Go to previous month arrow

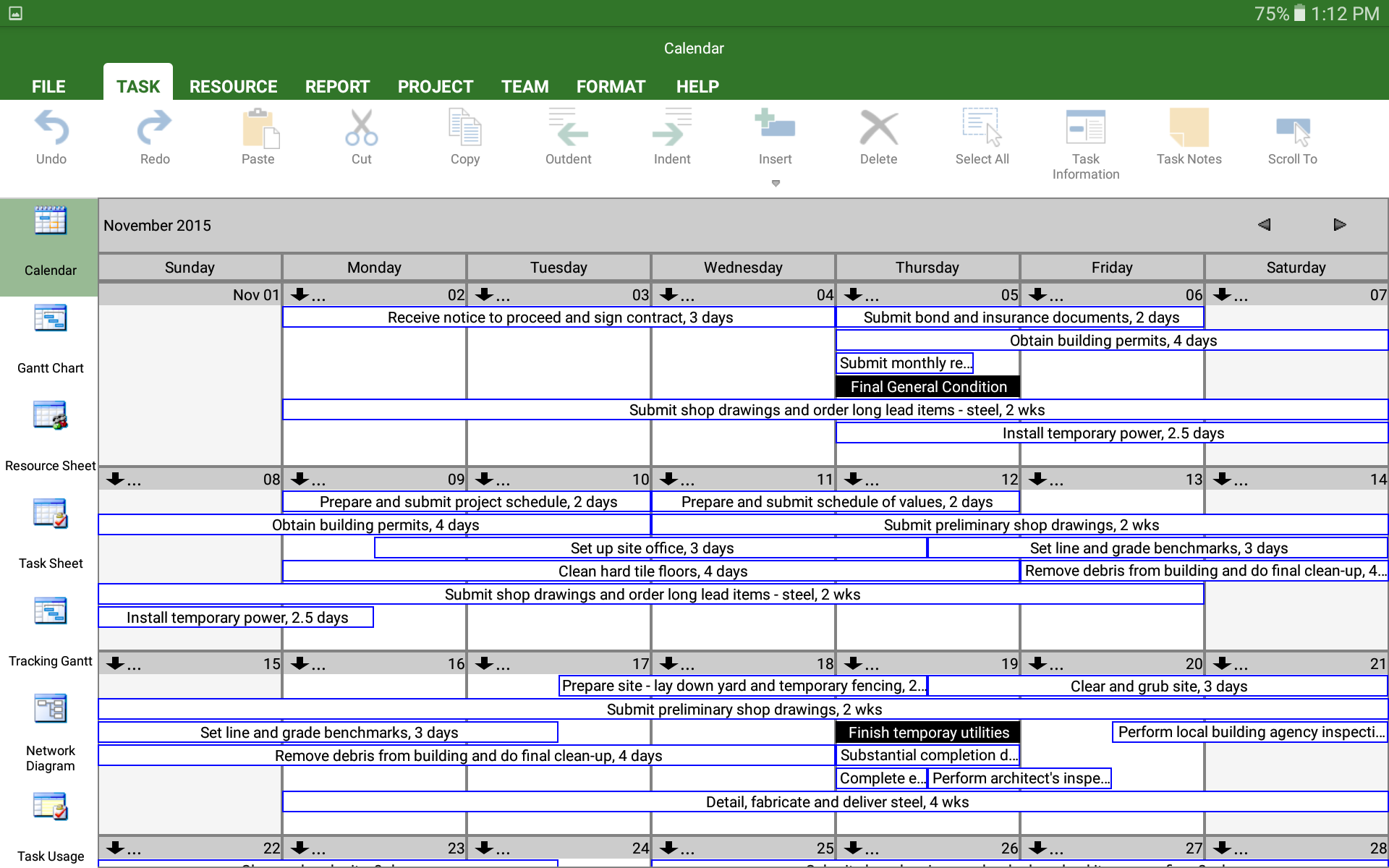[1264, 225]
